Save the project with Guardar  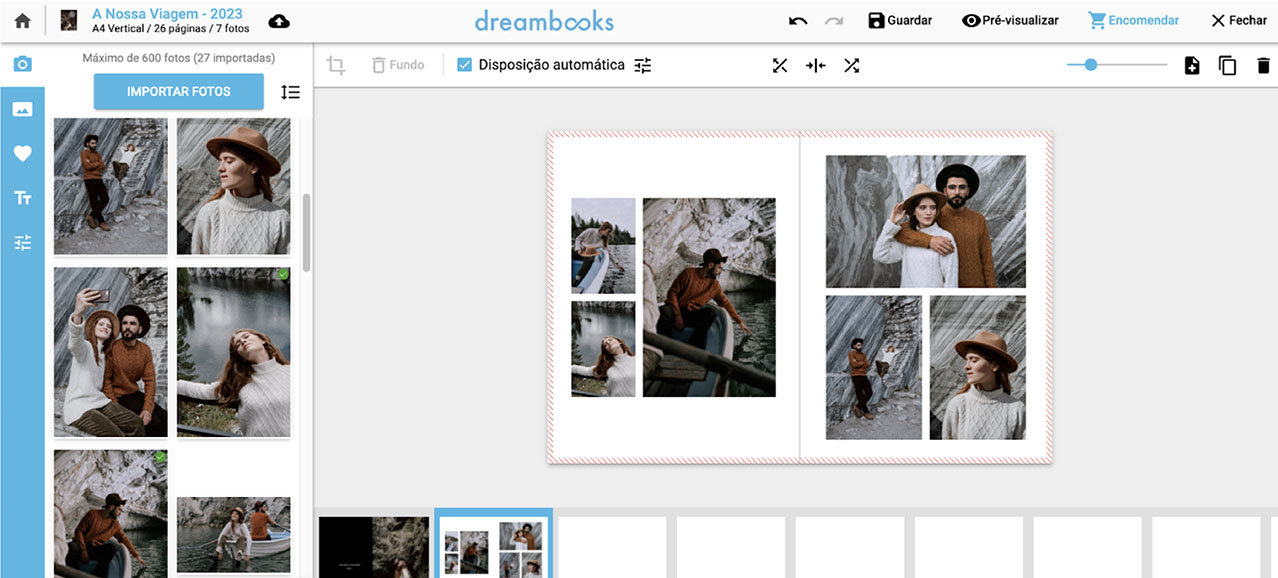(900, 21)
